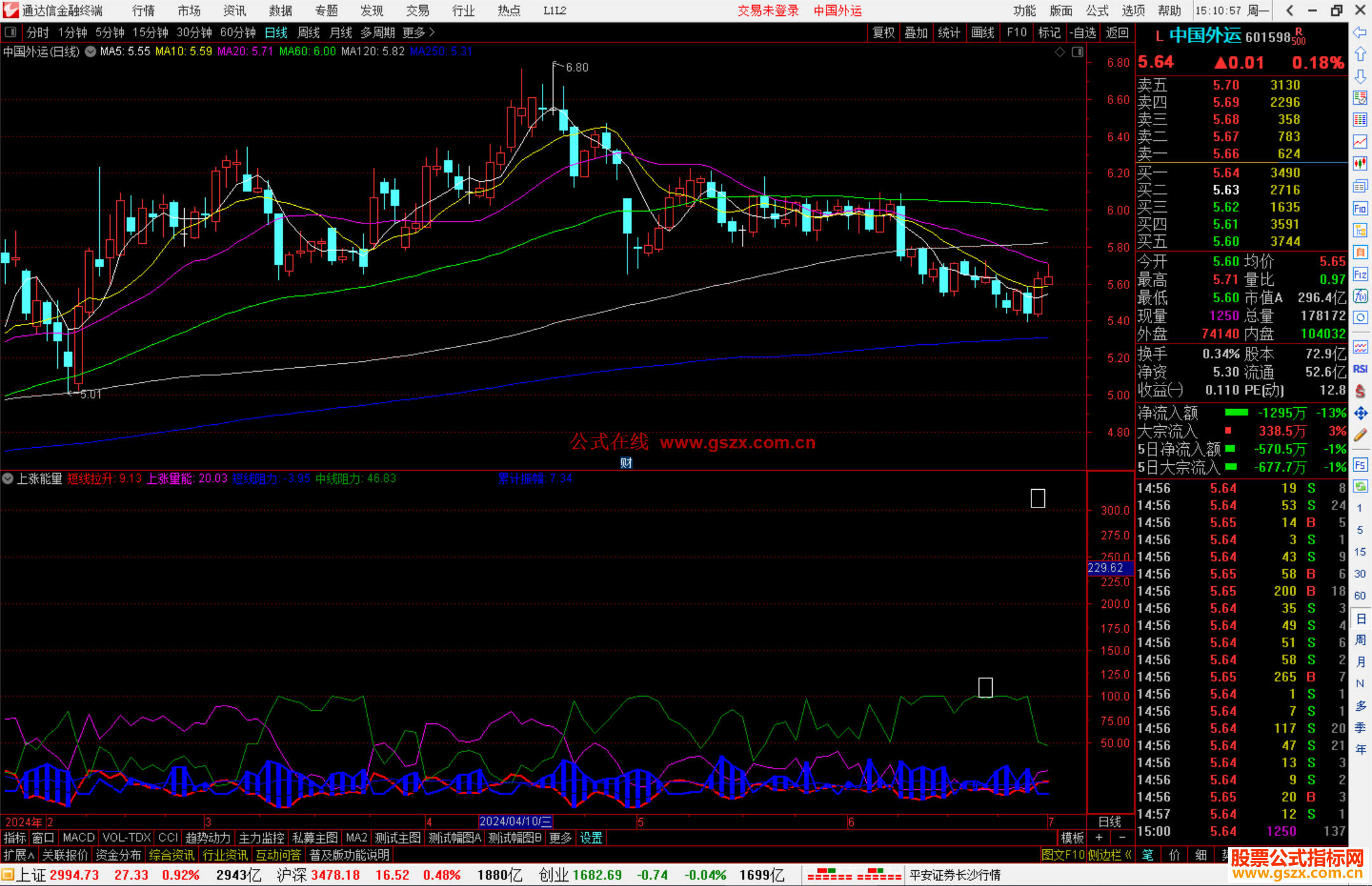Open the 公式 menu
Screen dimensions: 1372x886
[1096, 11]
